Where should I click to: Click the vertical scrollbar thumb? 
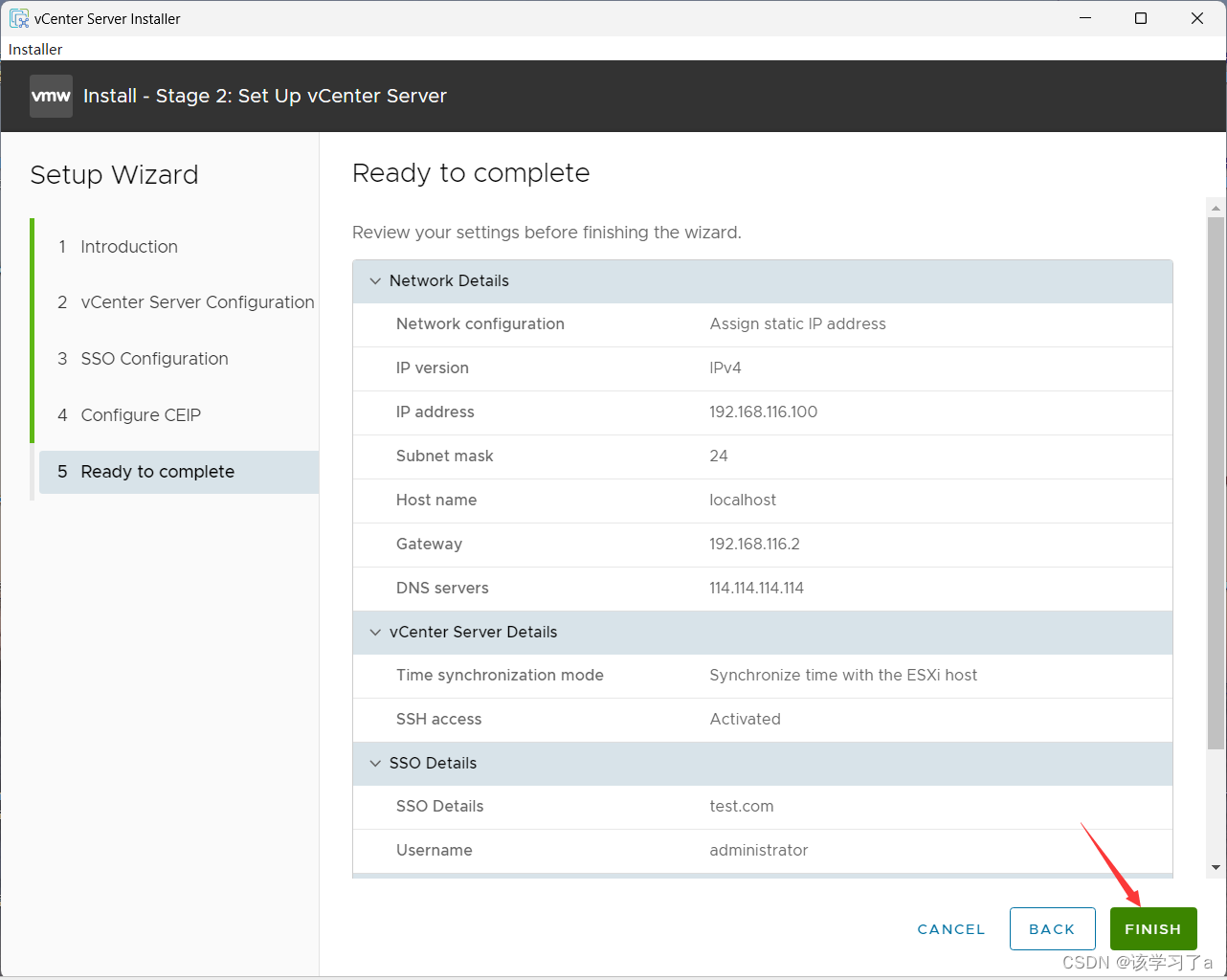coord(1216,482)
